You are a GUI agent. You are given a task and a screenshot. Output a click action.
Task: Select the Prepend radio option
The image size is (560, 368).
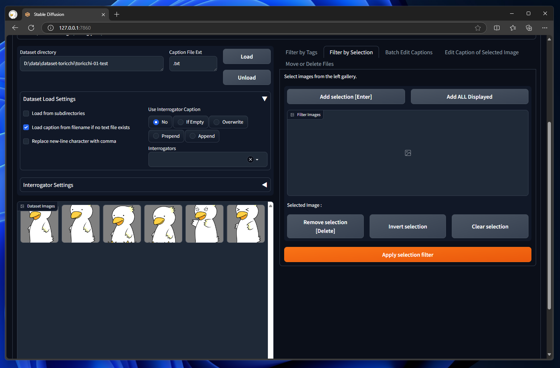click(166, 136)
